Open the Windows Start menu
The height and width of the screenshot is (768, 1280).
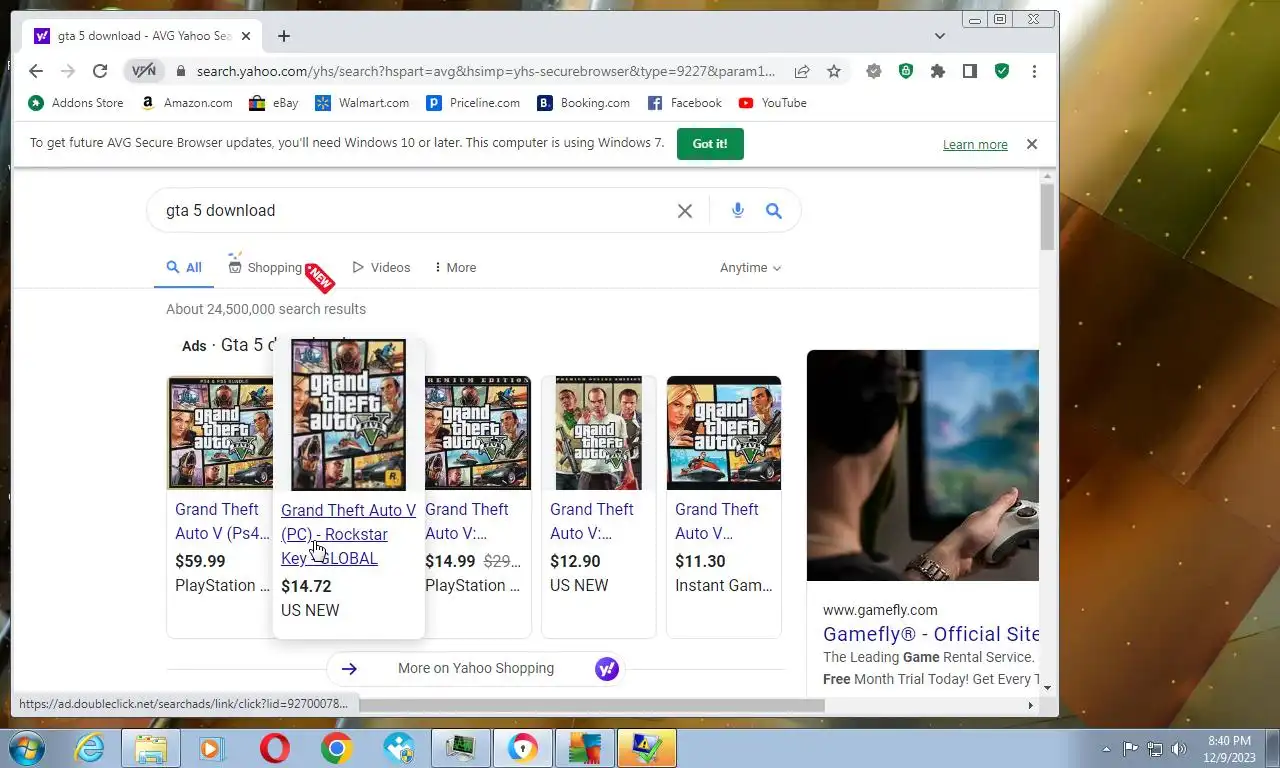[x=28, y=748]
